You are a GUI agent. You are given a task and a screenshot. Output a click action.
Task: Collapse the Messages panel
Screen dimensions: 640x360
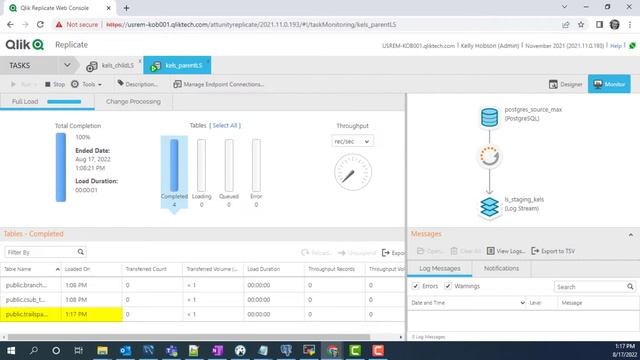[631, 235]
